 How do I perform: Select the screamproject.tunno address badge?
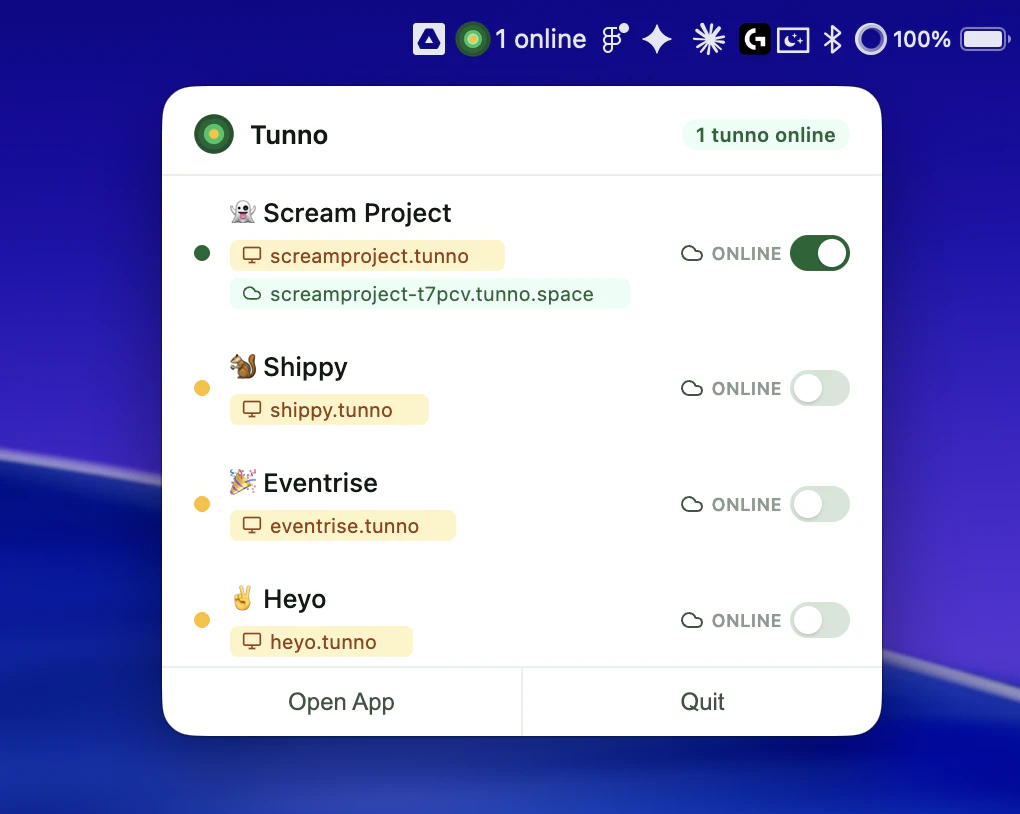(367, 256)
